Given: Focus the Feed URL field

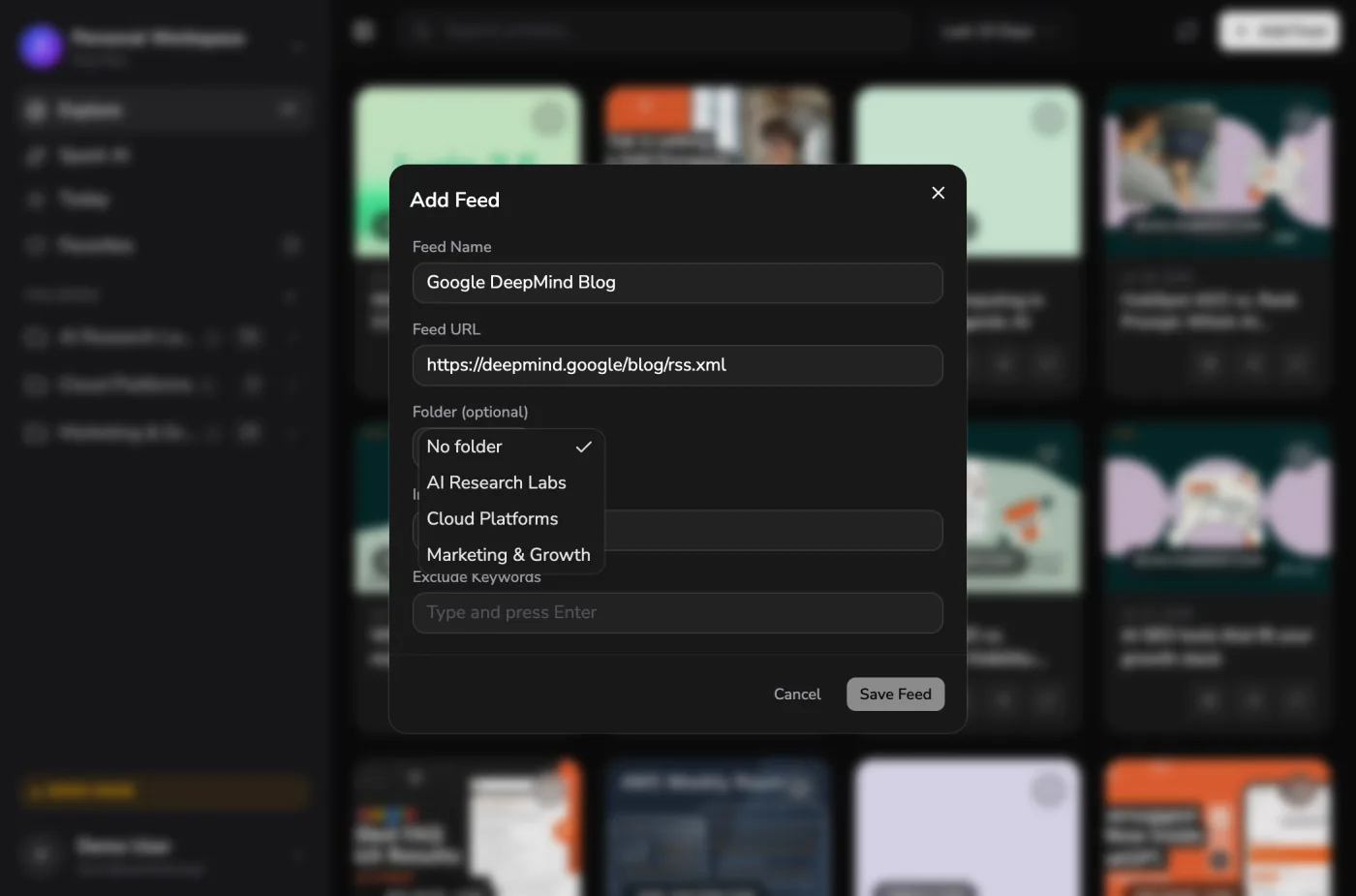Looking at the screenshot, I should [677, 365].
